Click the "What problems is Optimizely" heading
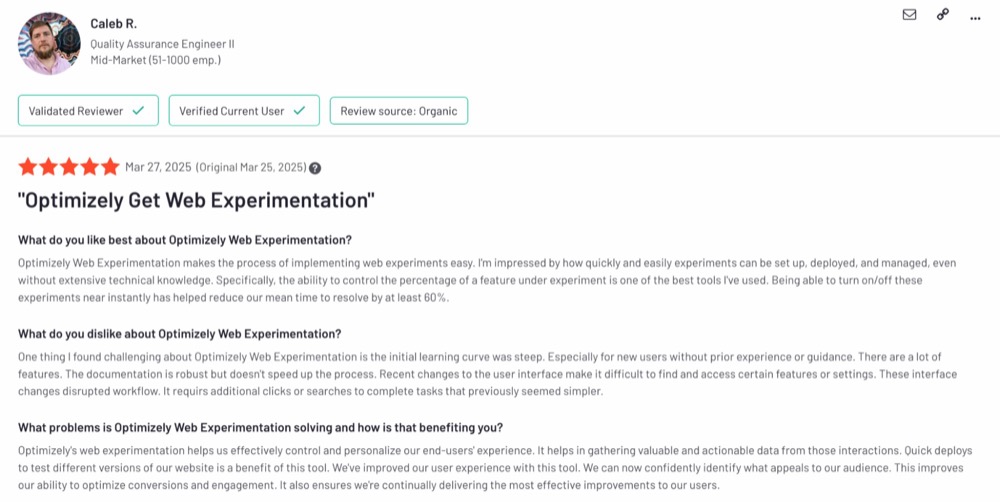The width and height of the screenshot is (1000, 504). coord(260,427)
